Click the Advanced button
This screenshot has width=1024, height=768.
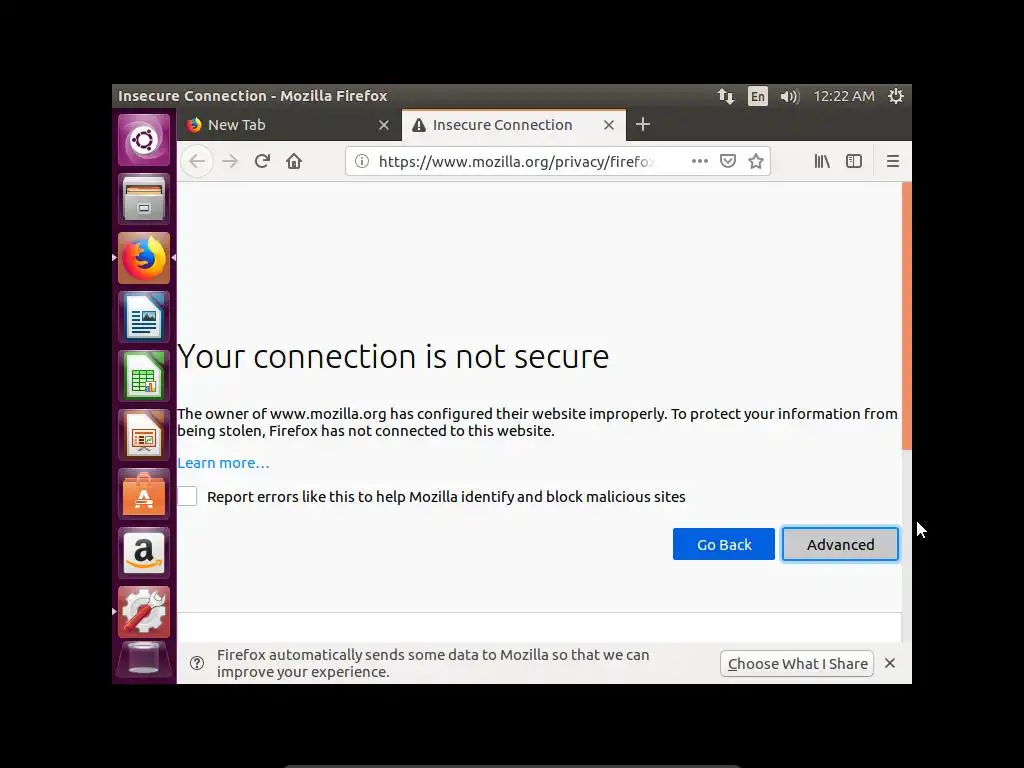[840, 544]
